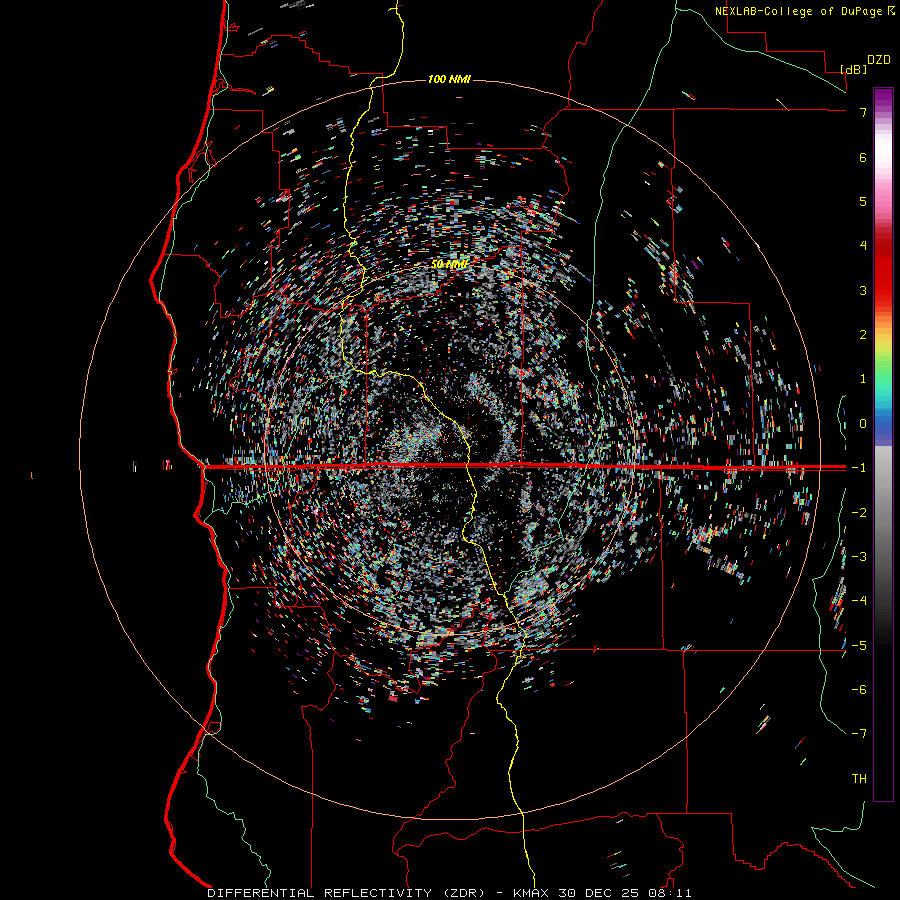
Task: Click the color scale value -2
Action: coord(859,513)
